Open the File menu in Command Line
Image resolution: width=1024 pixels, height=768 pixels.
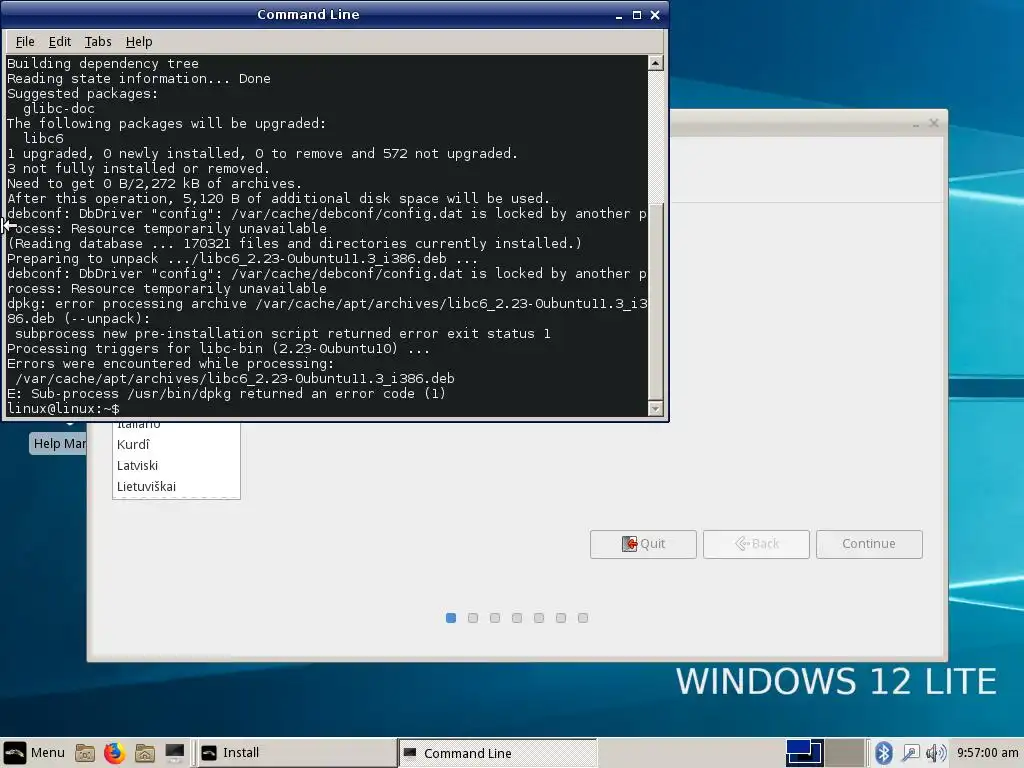pyautogui.click(x=25, y=42)
